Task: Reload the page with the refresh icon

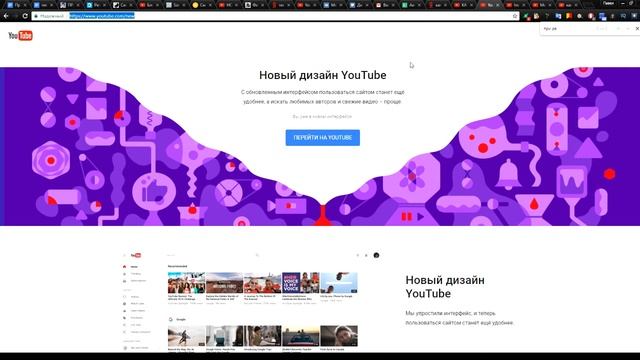Action: pyautogui.click(x=25, y=16)
